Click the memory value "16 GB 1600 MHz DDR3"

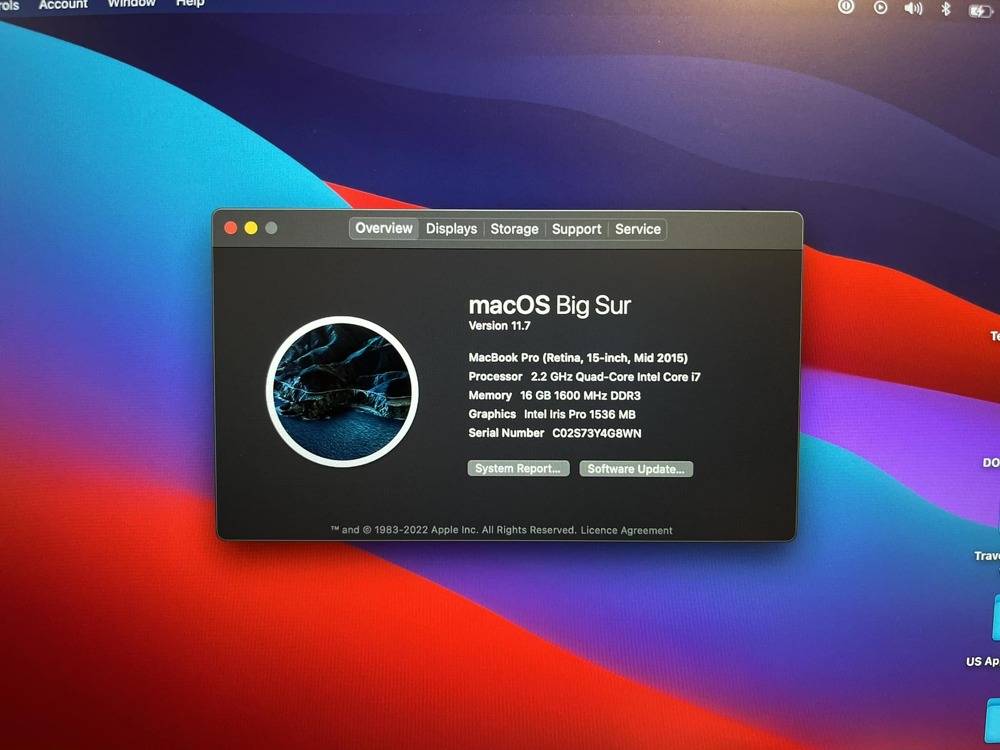(580, 395)
